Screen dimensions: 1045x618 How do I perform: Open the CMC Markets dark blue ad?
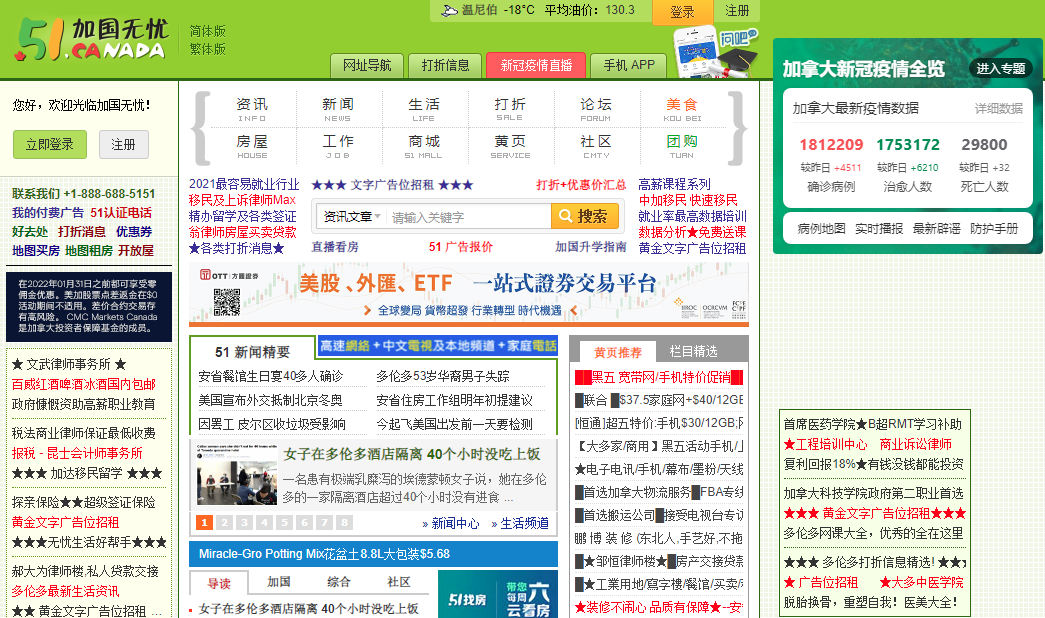[x=89, y=306]
